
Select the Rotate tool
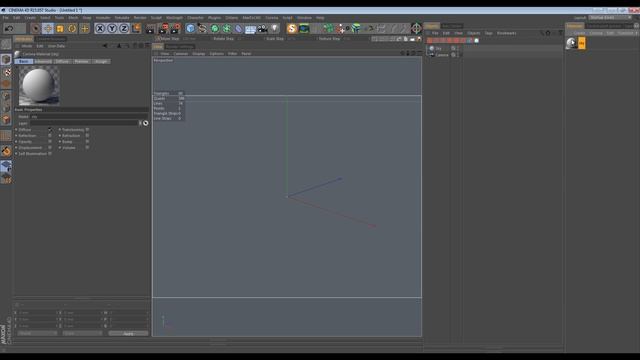coord(72,28)
